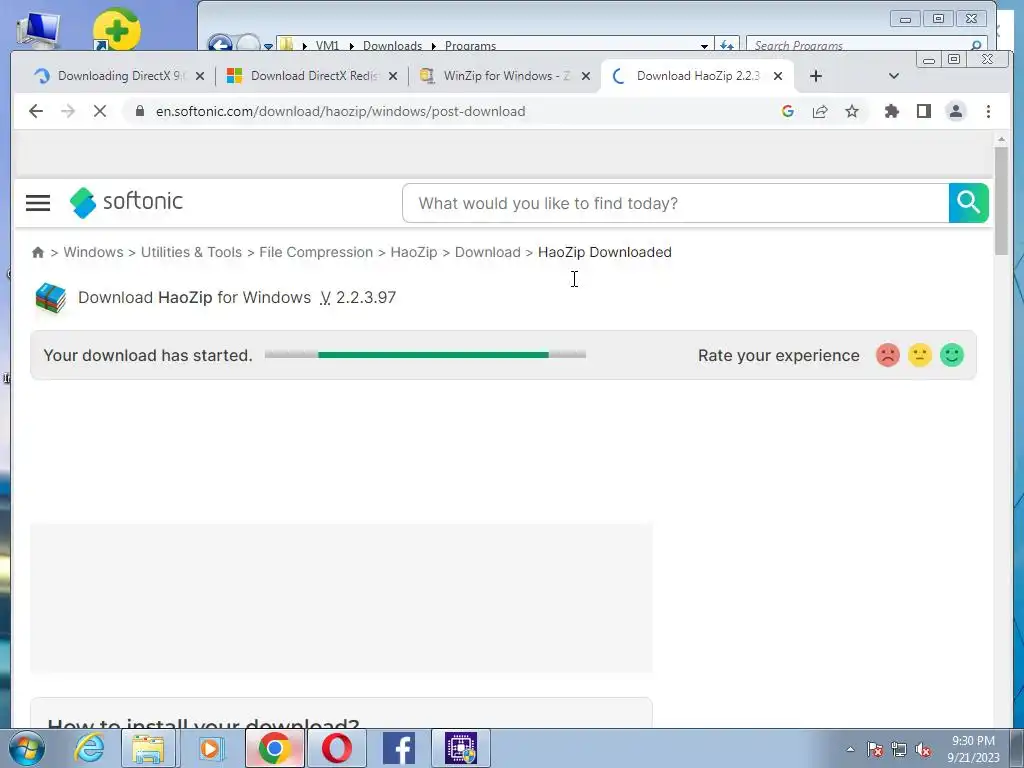
Task: Open a new Chrome tab
Action: click(815, 76)
